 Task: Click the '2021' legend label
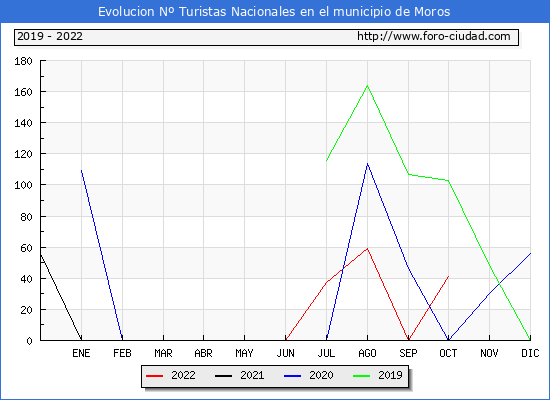(x=252, y=375)
